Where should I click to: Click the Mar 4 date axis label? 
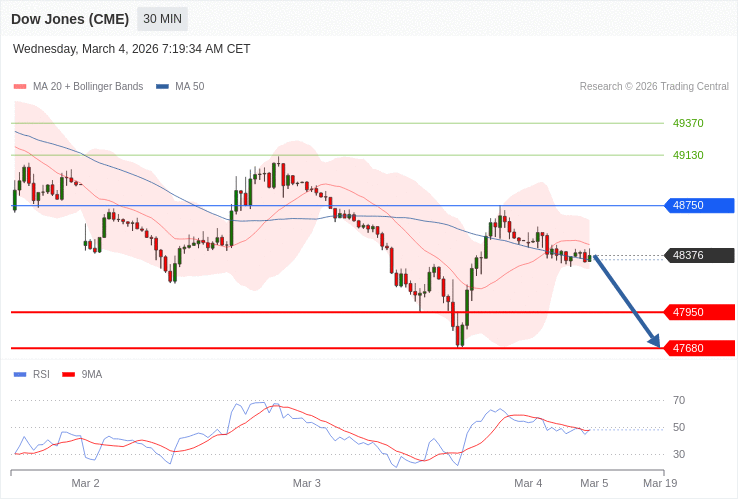[528, 483]
